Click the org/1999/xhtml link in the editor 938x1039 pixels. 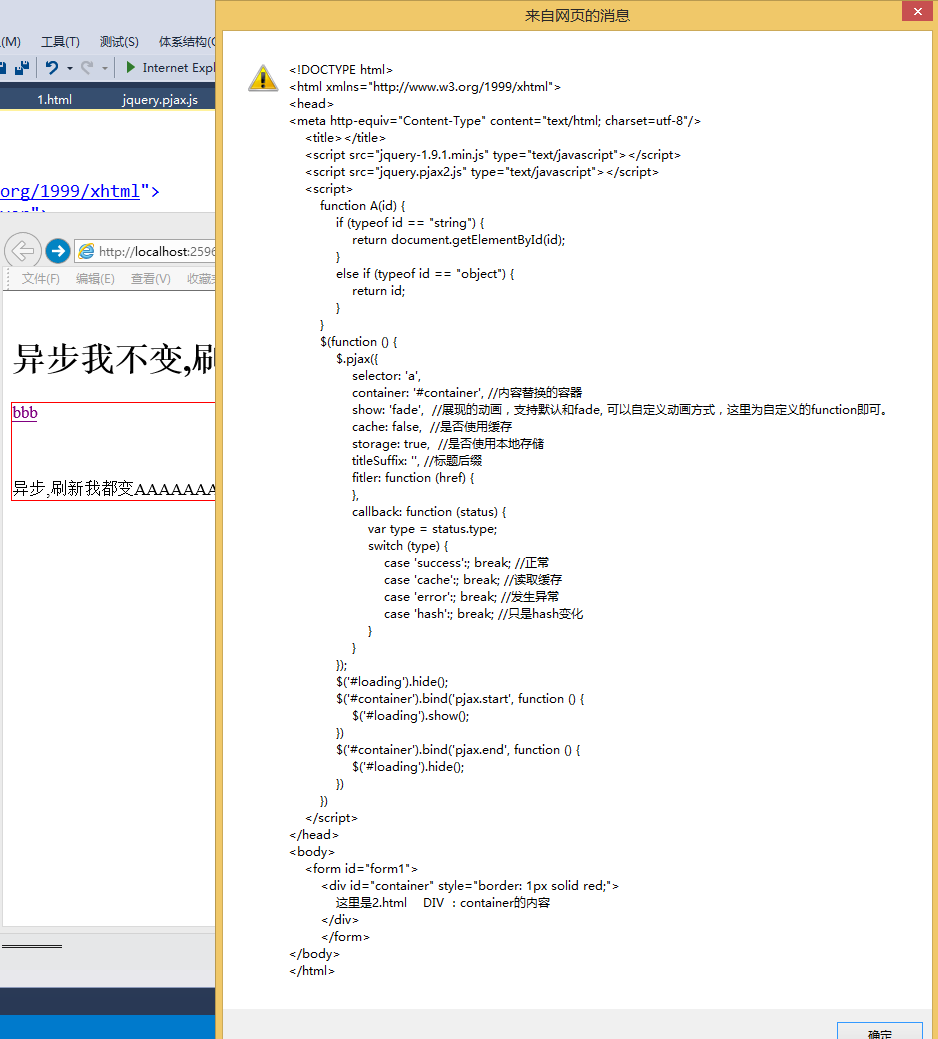(x=70, y=191)
